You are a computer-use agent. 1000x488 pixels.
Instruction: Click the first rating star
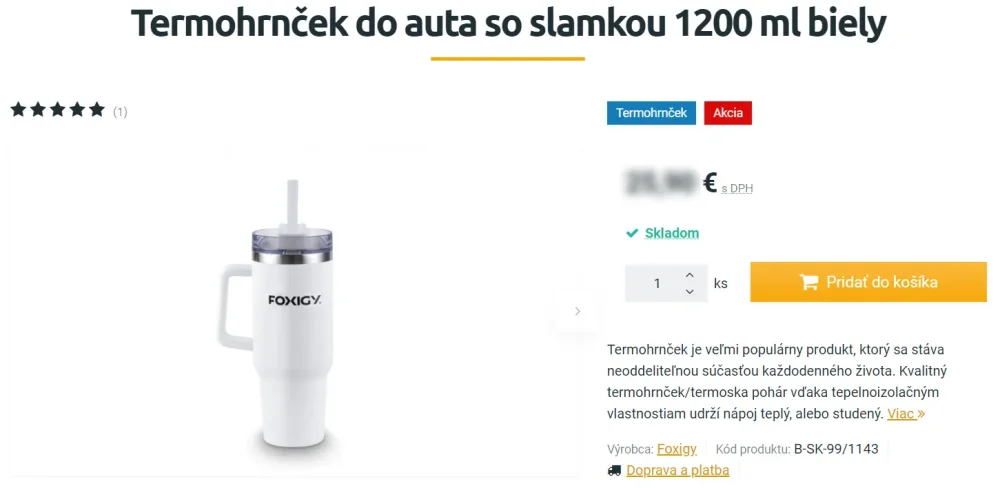click(x=18, y=110)
